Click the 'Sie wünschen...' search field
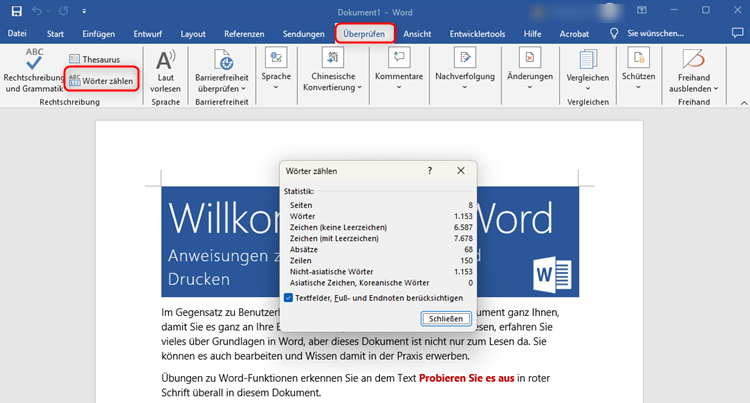The image size is (750, 403). point(655,33)
